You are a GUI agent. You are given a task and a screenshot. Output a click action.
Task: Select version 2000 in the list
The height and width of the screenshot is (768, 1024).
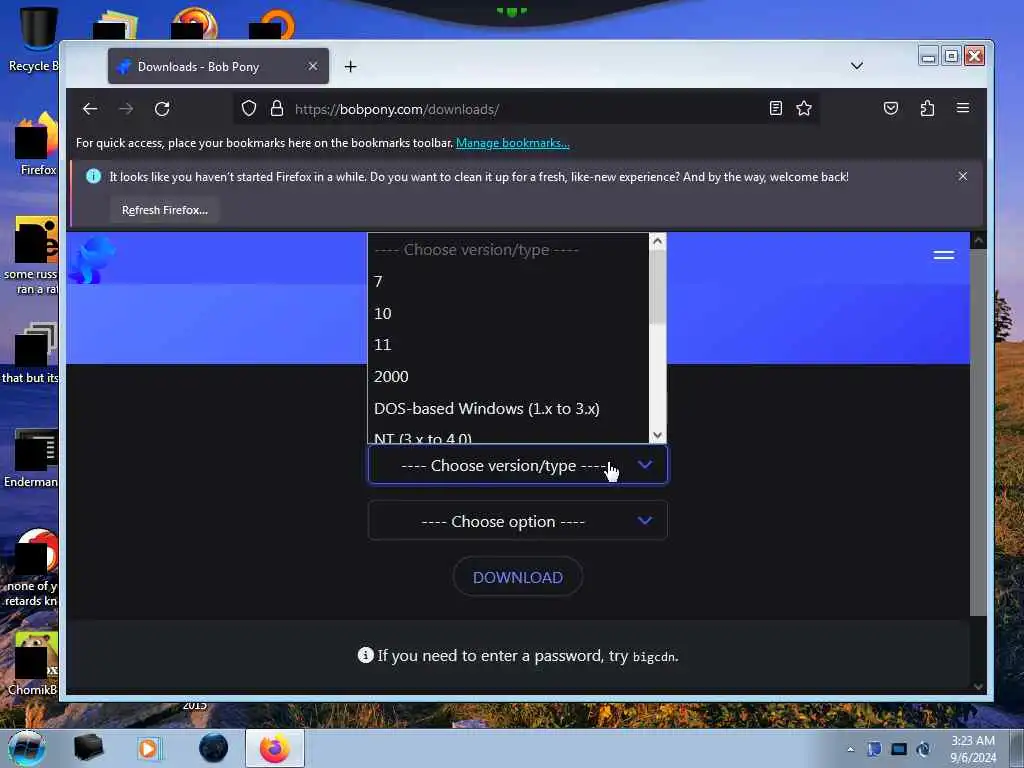[x=508, y=377]
